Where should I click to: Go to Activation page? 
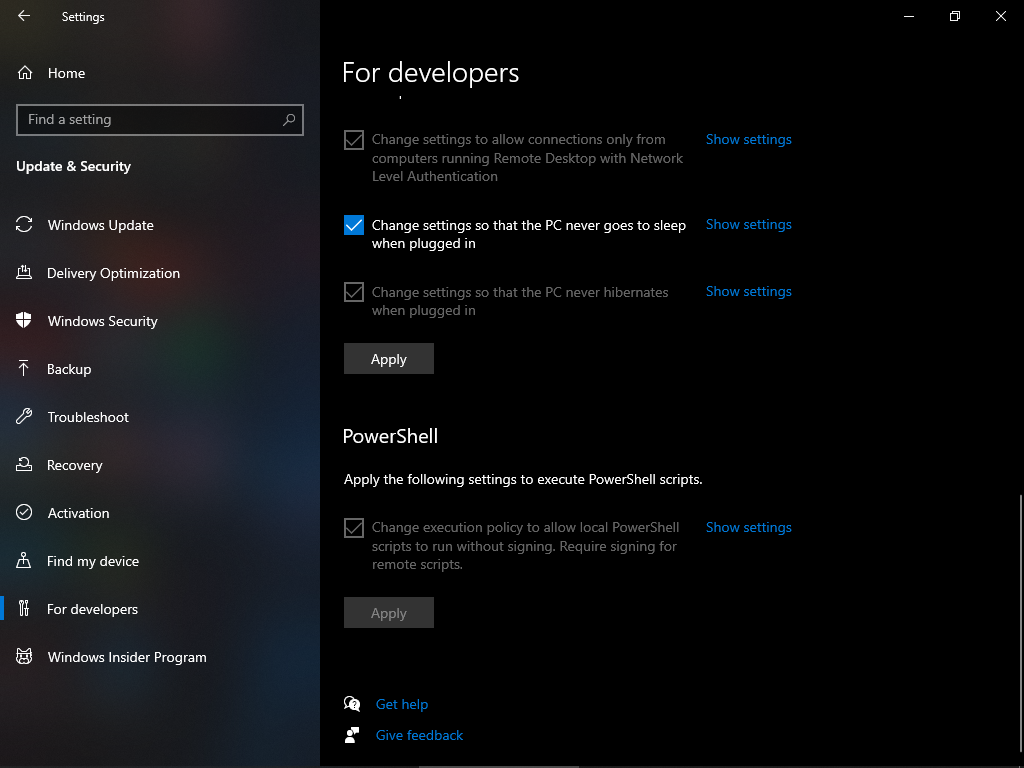(160, 513)
